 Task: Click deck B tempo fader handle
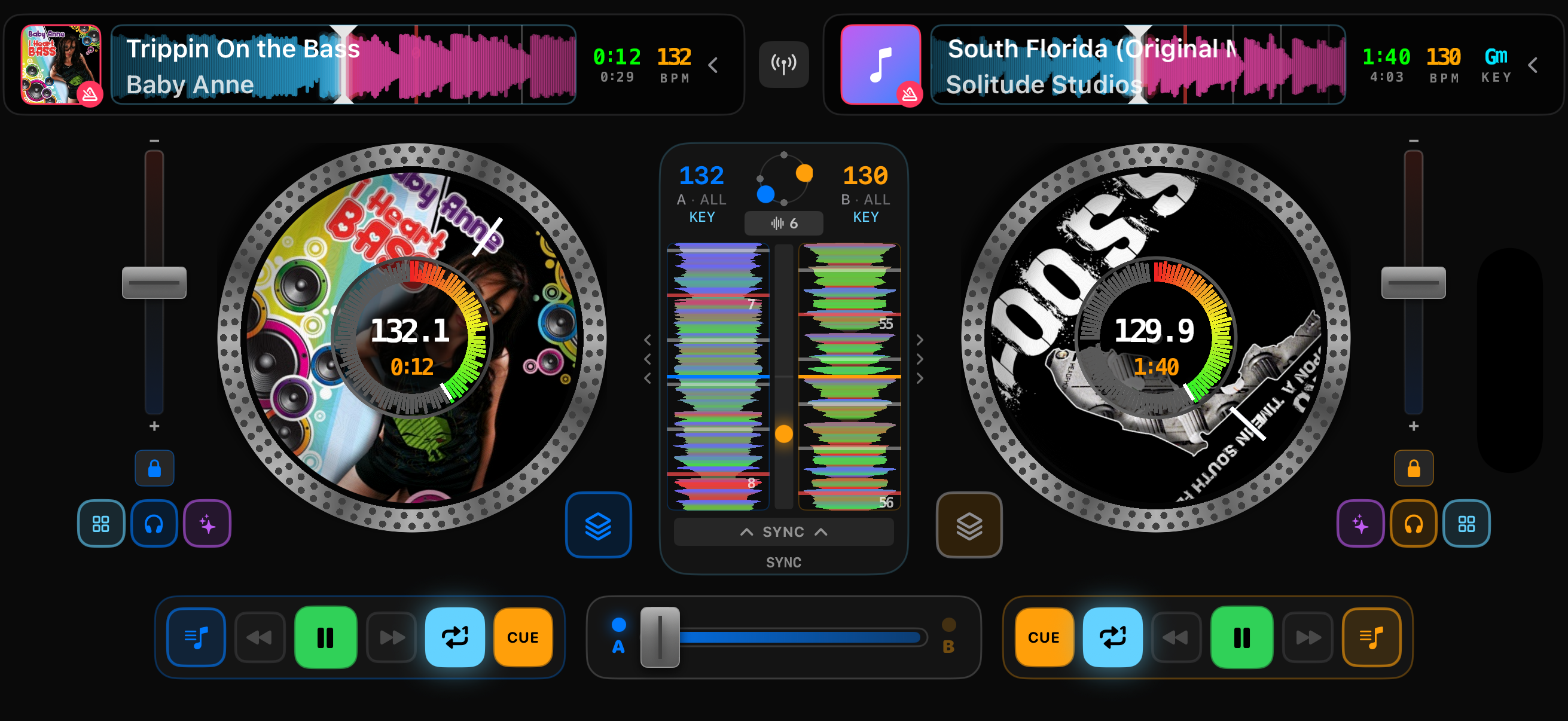1413,282
